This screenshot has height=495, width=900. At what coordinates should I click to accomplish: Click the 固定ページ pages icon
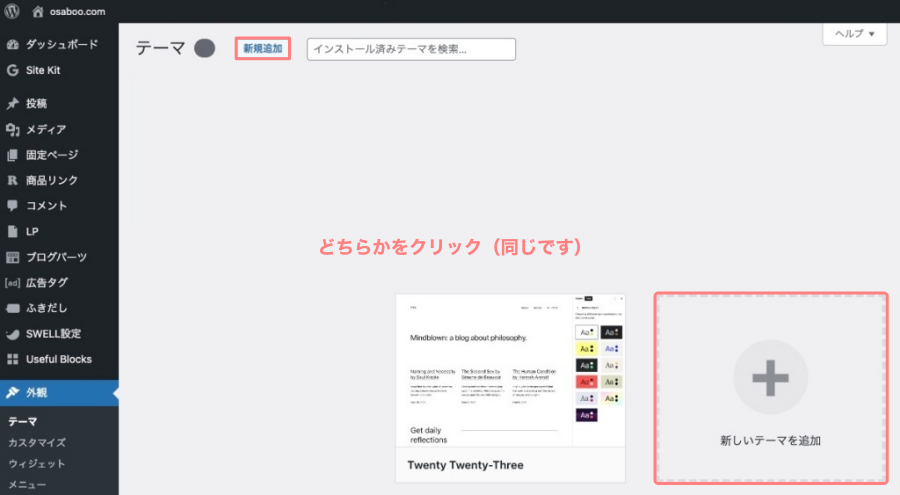(13, 155)
